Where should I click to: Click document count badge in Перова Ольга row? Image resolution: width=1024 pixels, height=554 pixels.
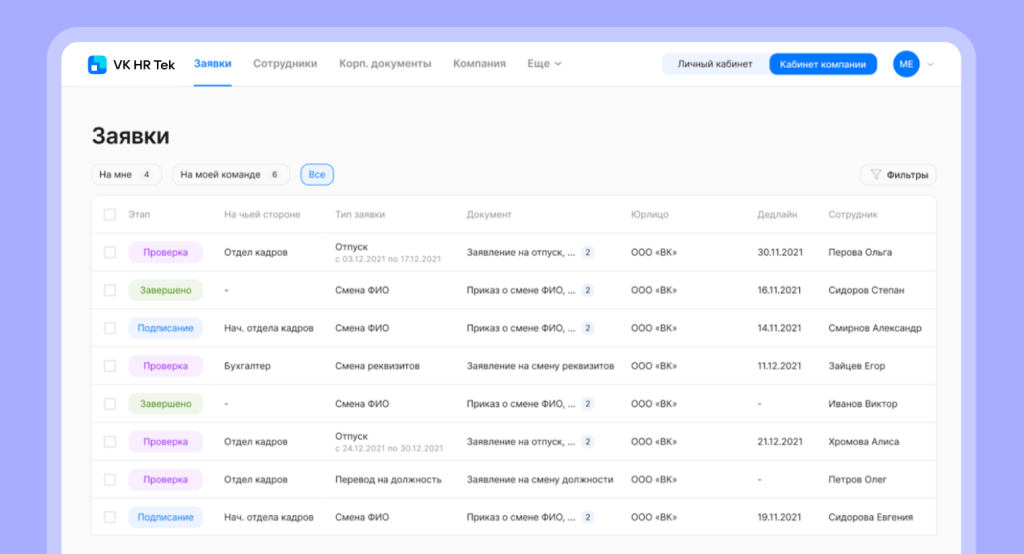[x=588, y=253]
